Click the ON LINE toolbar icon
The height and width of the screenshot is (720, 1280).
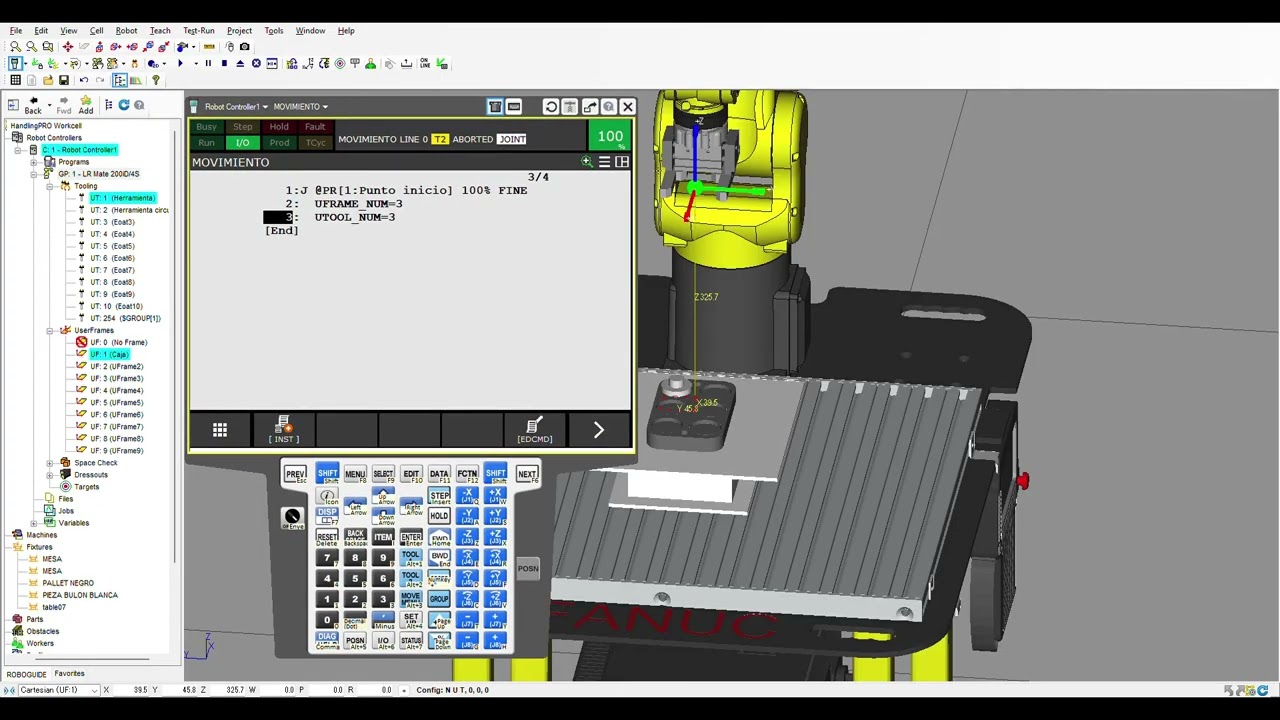[x=425, y=64]
